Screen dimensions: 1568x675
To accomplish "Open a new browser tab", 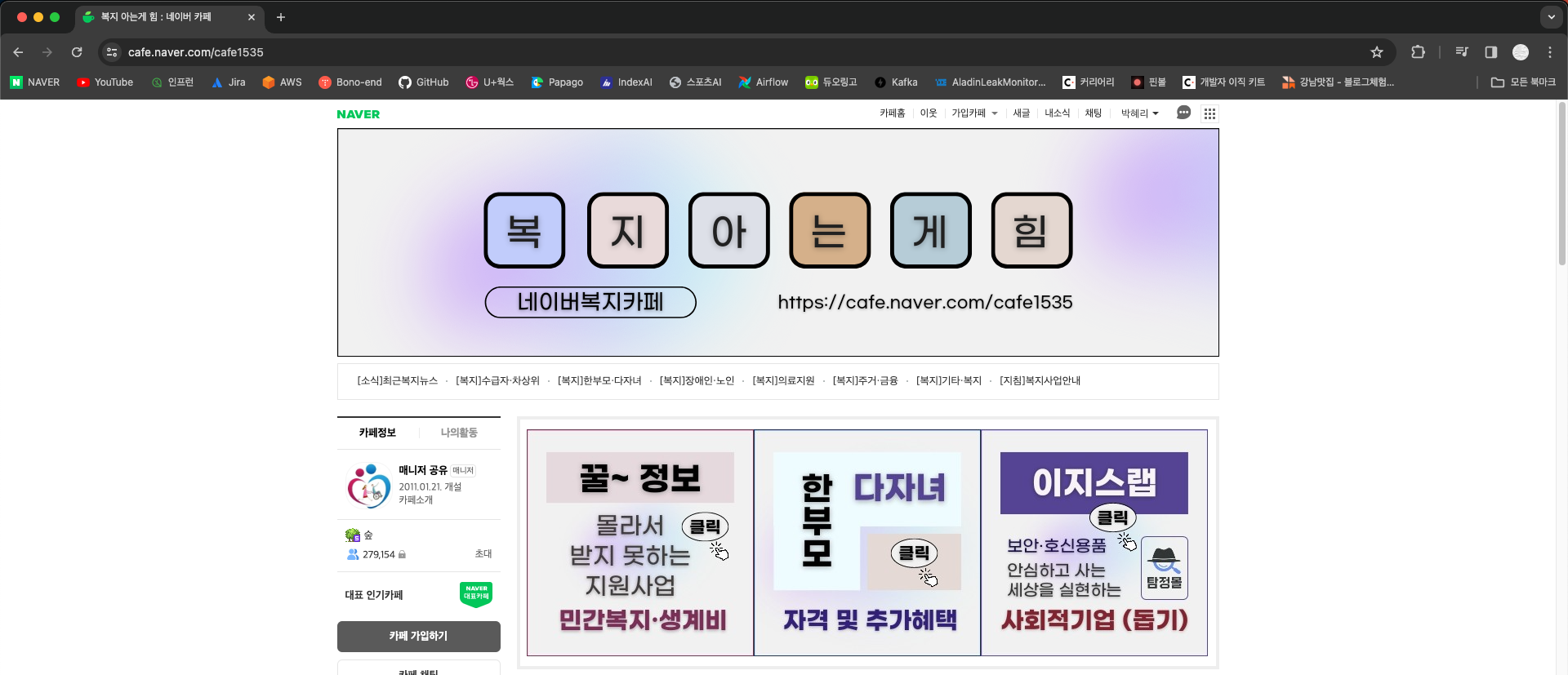I will 281,17.
